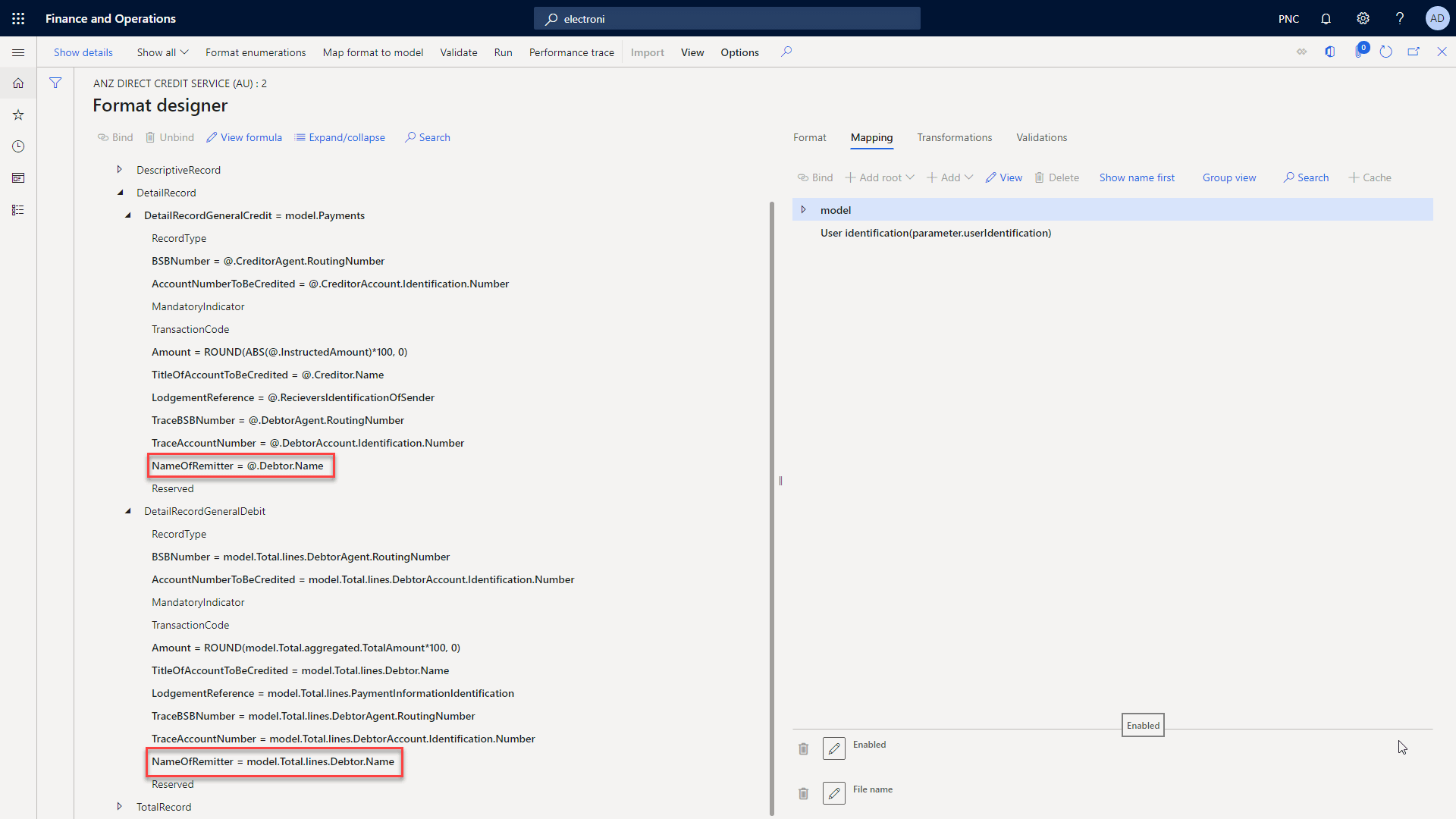
Task: Open Recent clock icon in sidebar
Action: point(18,146)
